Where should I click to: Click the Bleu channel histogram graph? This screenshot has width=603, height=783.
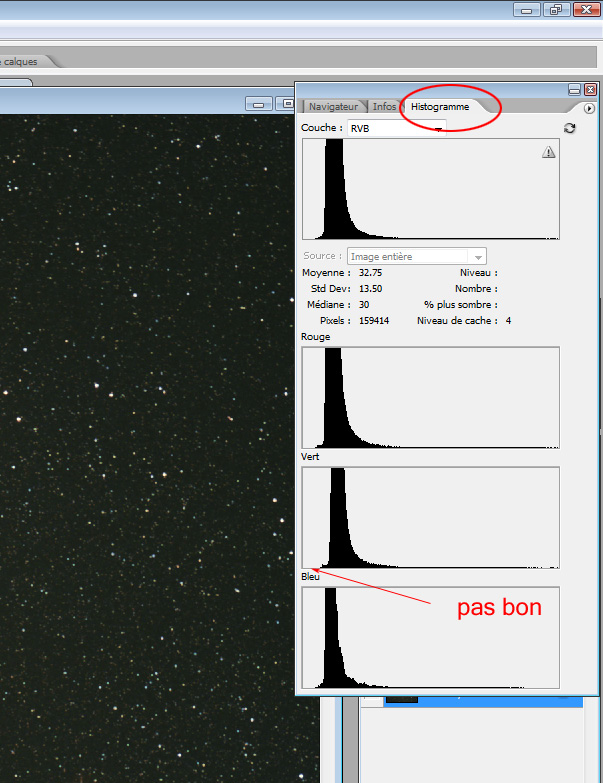(x=431, y=638)
